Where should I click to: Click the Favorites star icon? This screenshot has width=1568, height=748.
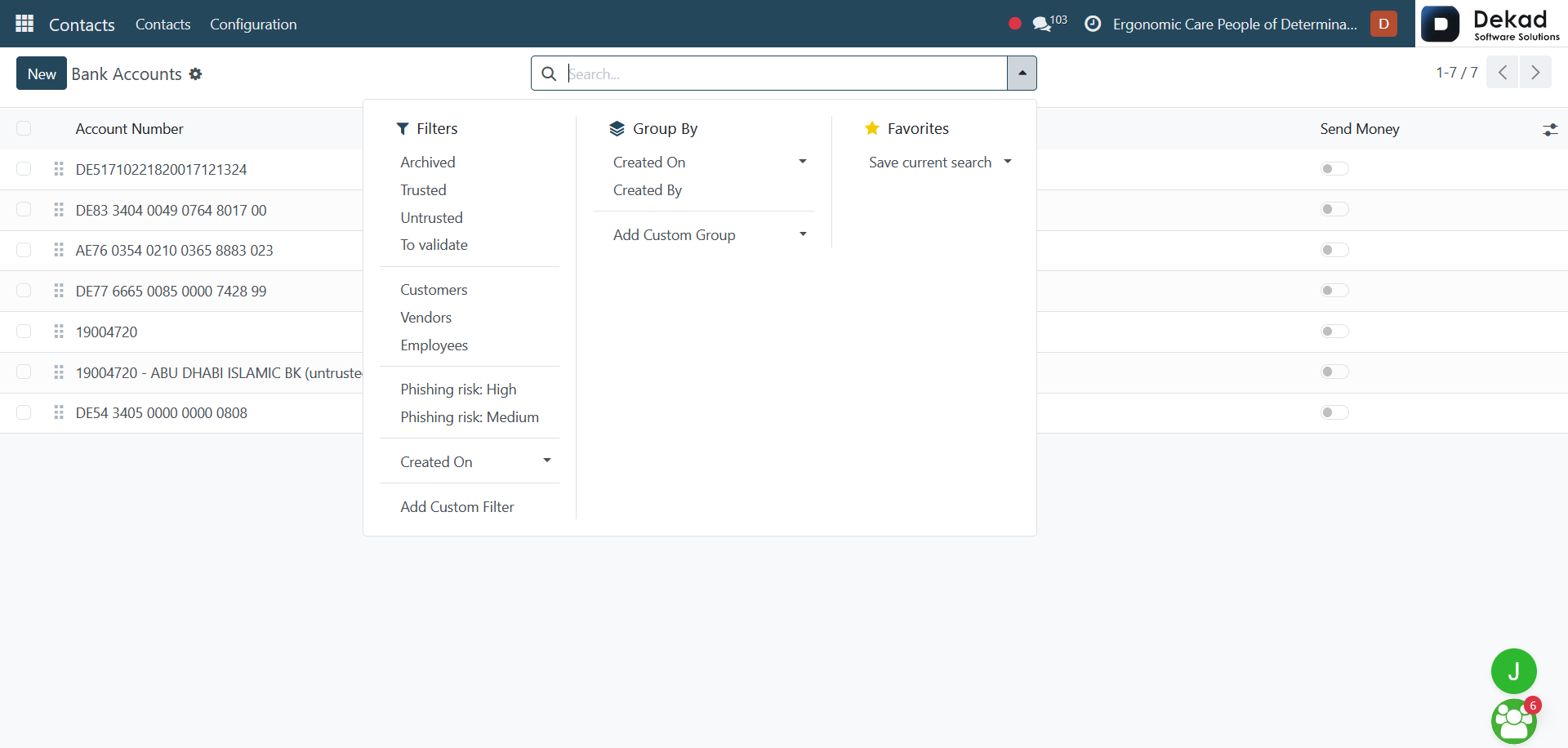[x=872, y=128]
